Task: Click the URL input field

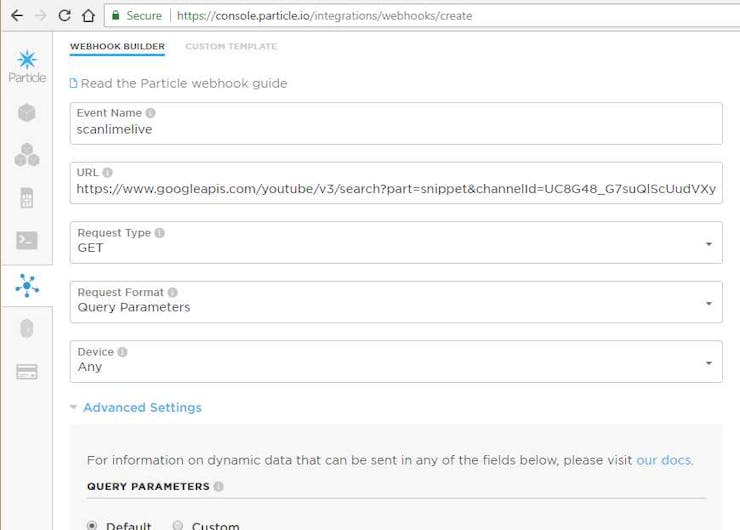Action: [396, 183]
